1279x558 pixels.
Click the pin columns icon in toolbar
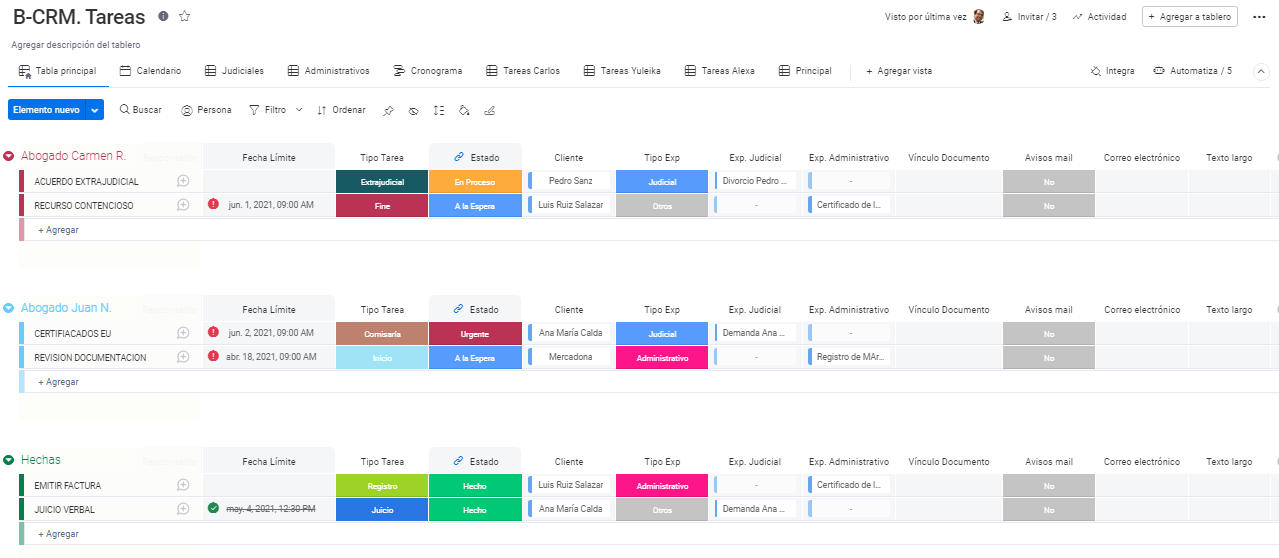tap(388, 110)
